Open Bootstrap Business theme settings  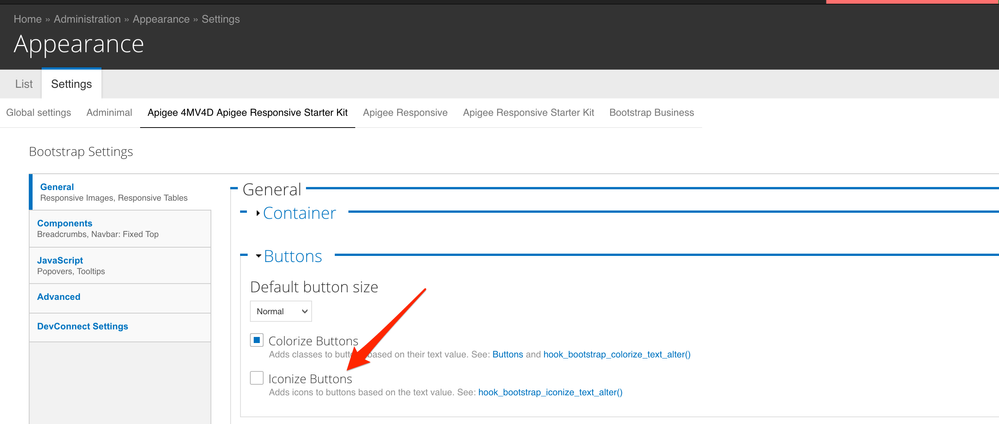652,113
